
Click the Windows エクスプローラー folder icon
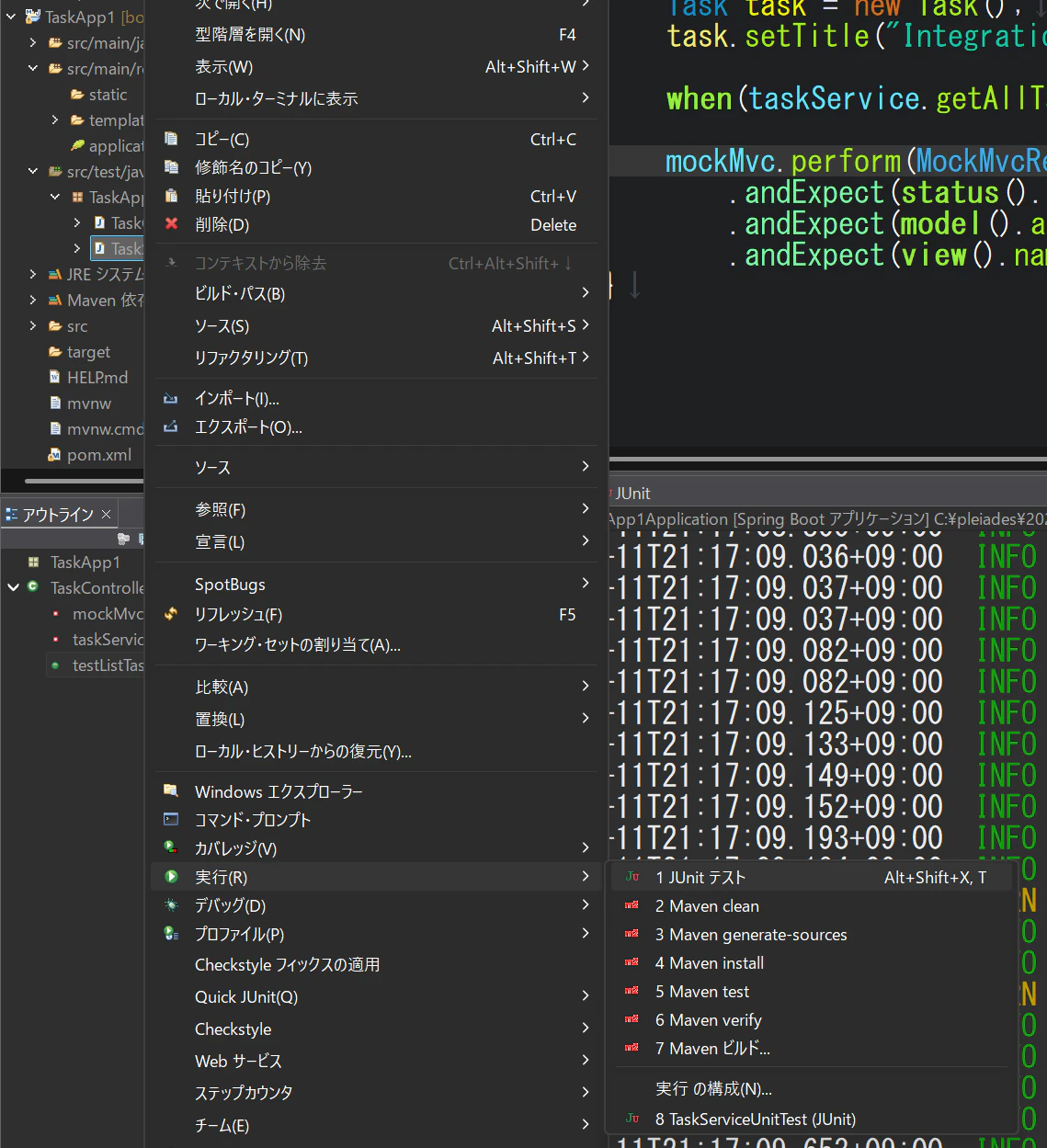[171, 790]
